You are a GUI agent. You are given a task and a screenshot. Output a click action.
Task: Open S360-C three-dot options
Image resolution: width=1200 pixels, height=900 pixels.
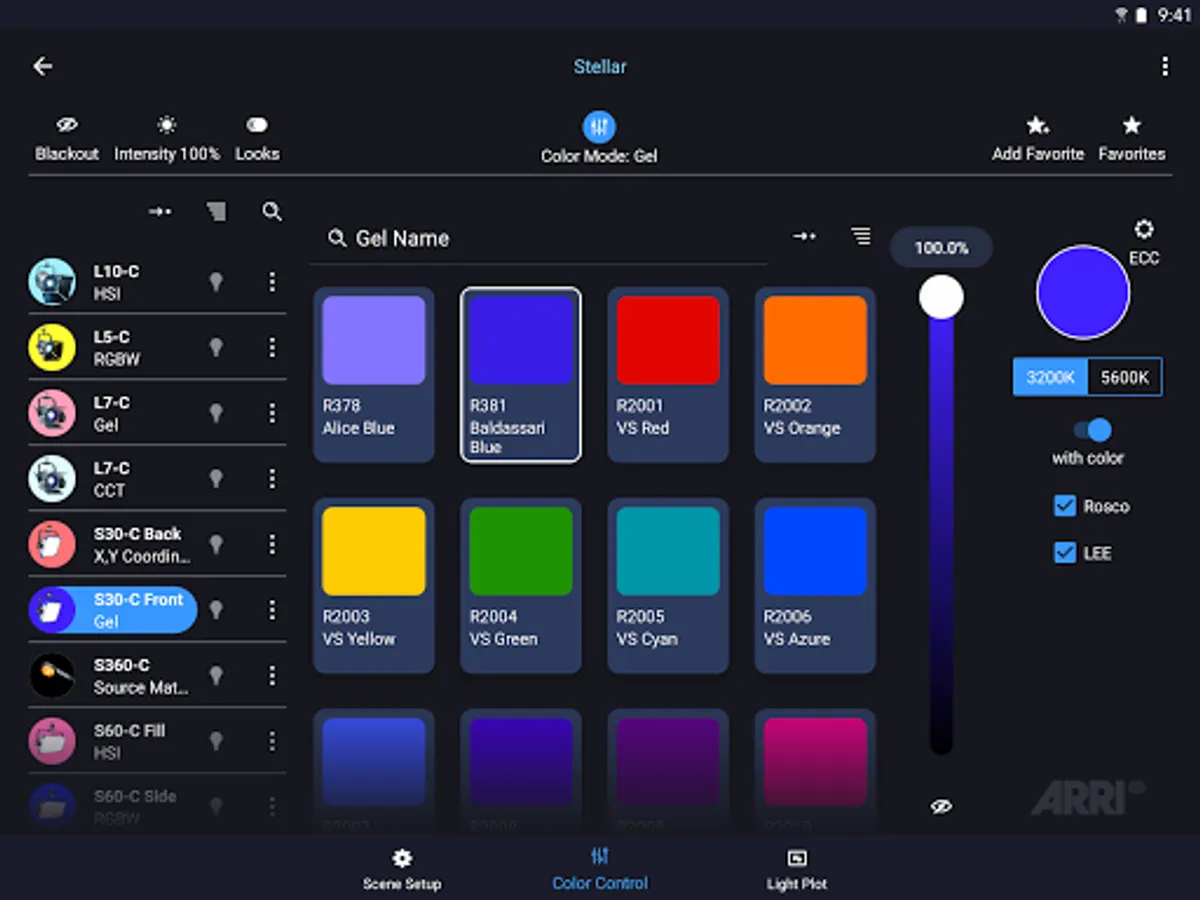272,675
